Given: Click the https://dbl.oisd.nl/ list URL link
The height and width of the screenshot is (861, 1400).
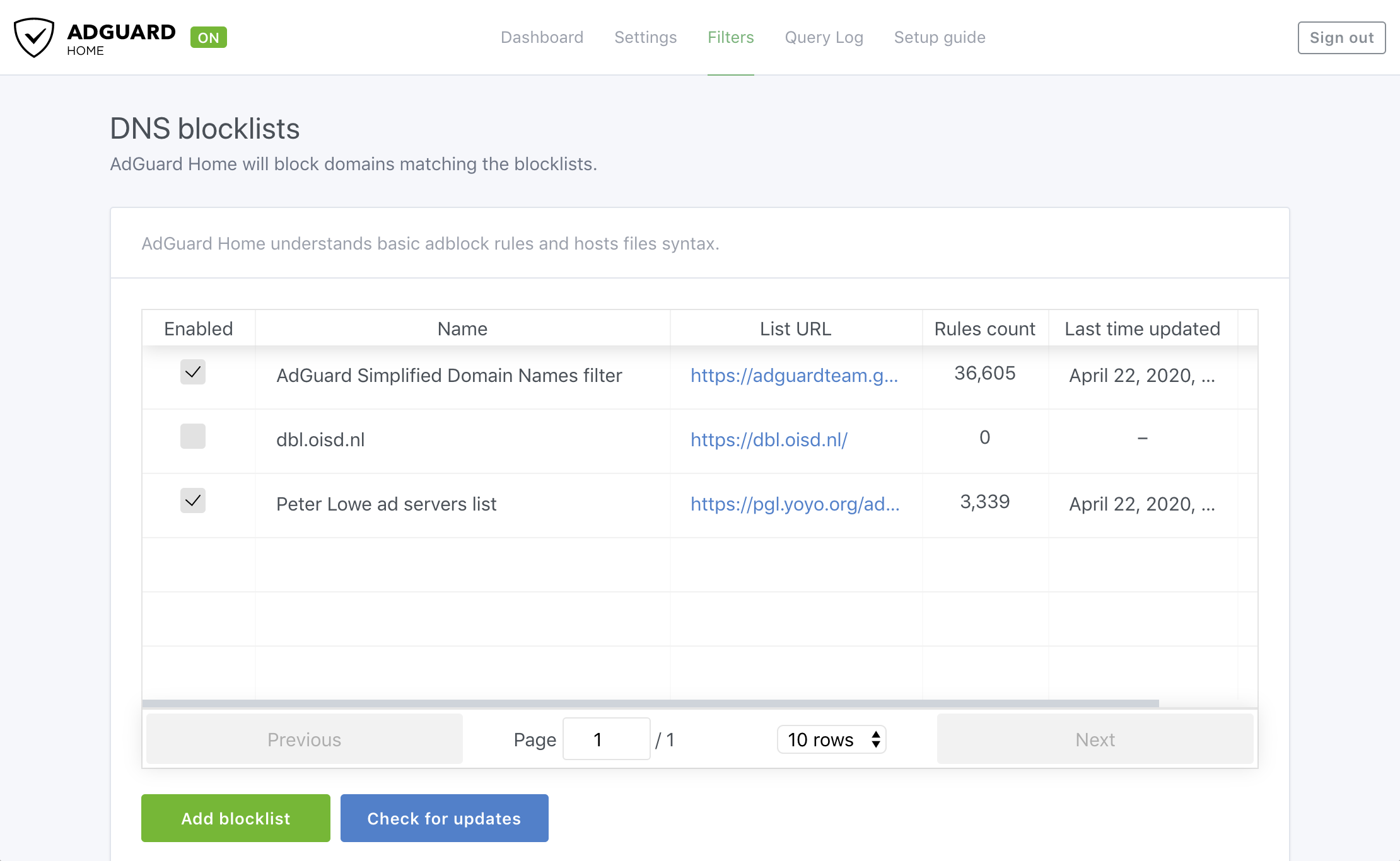Looking at the screenshot, I should [770, 439].
